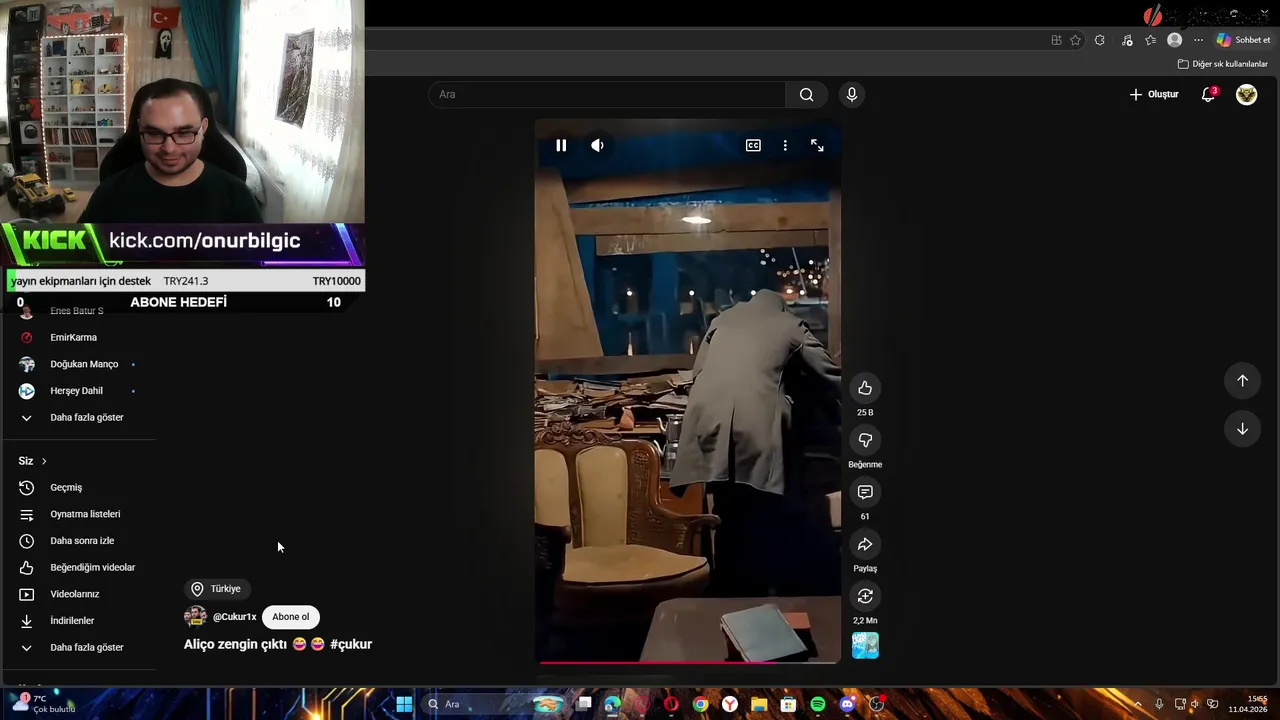The height and width of the screenshot is (720, 1280).
Task: Open Spotify from the taskbar
Action: [x=818, y=704]
